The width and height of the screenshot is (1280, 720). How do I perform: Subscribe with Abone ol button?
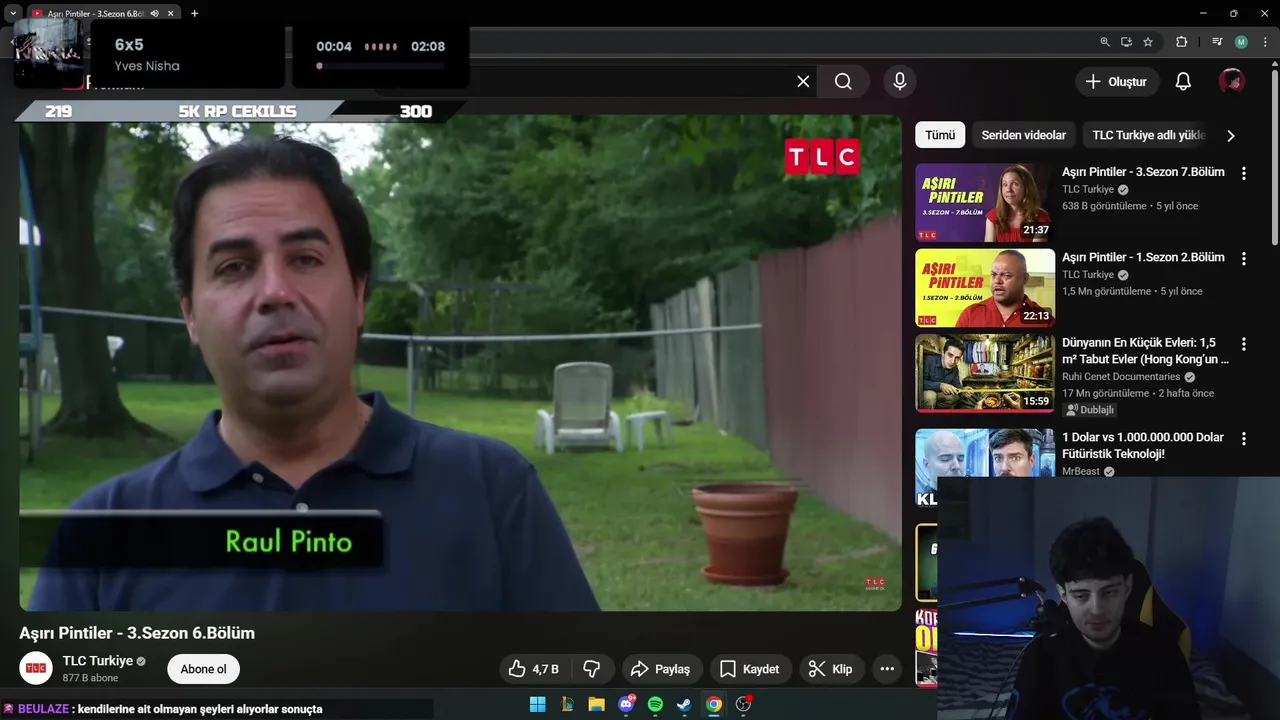(x=203, y=669)
